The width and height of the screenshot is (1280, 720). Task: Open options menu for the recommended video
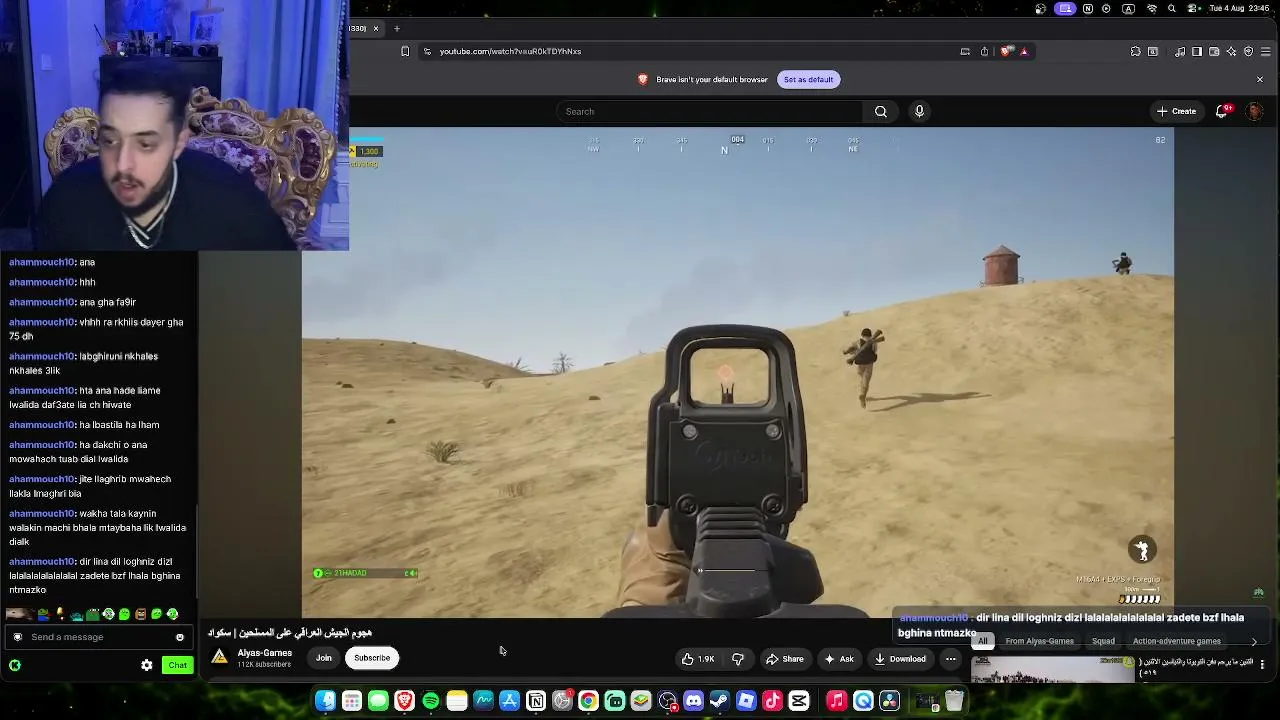1262,664
